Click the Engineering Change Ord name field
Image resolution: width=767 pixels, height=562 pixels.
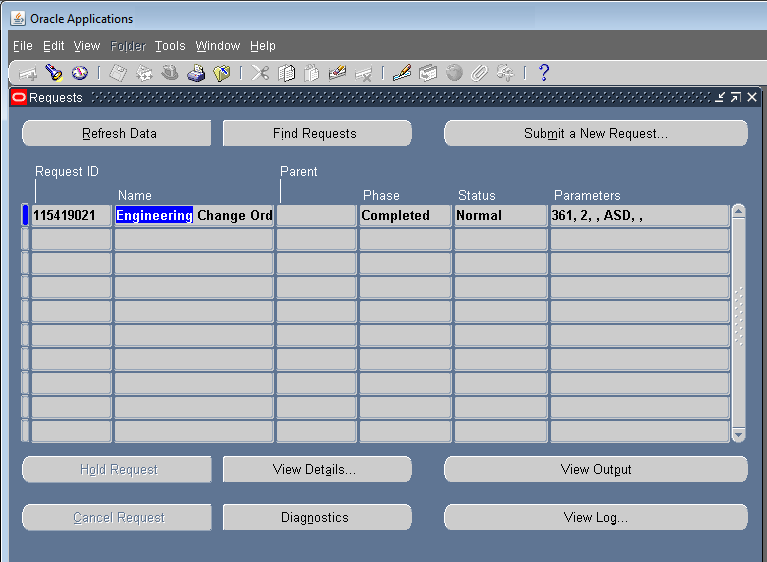pyautogui.click(x=194, y=215)
